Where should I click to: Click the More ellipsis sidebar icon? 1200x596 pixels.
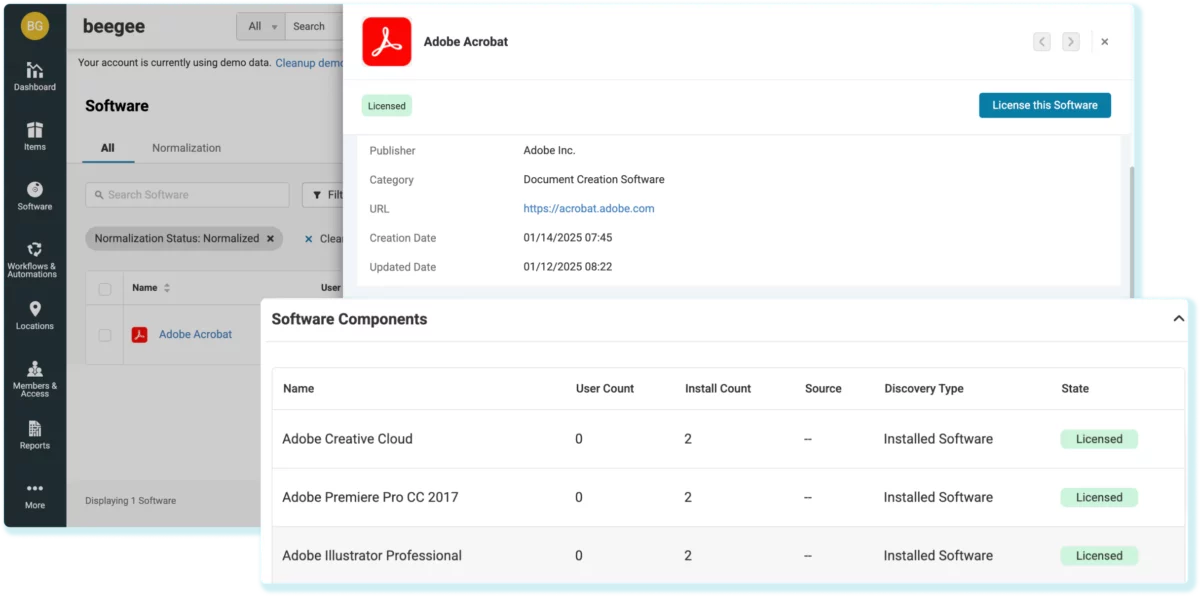[x=34, y=495]
